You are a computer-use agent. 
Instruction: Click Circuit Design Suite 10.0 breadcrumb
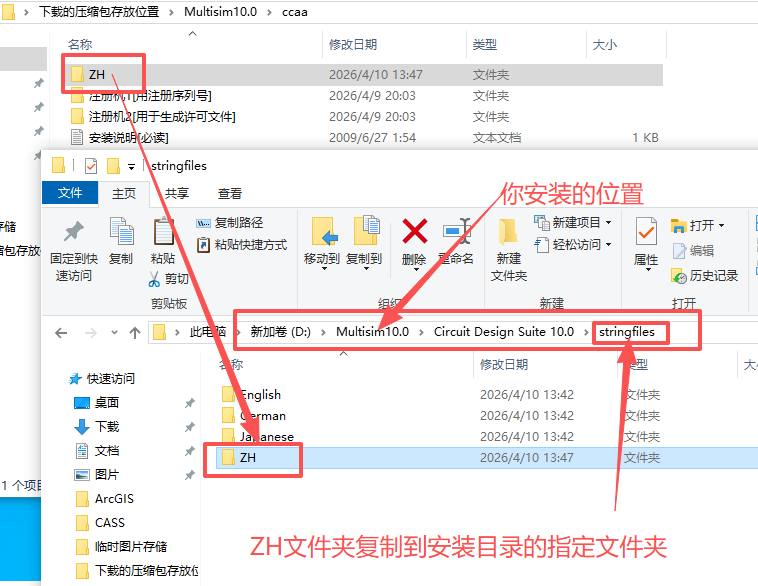[x=503, y=332]
